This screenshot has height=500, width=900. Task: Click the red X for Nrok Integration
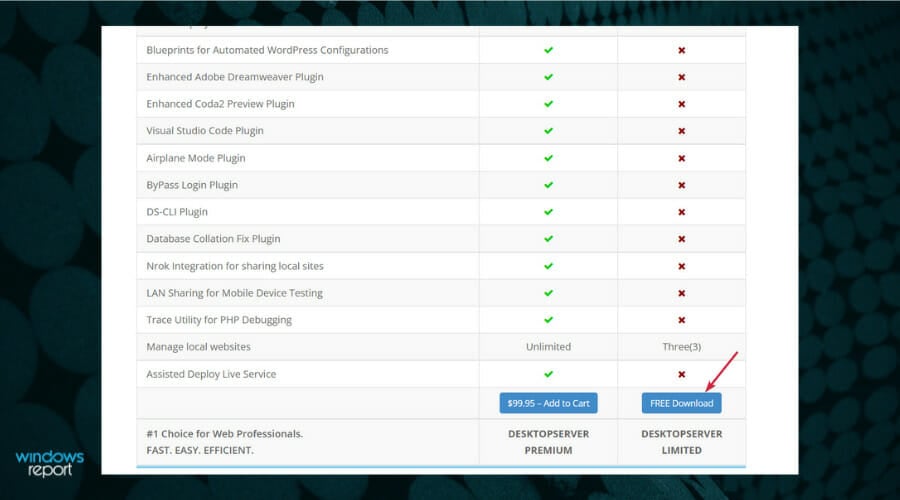[x=681, y=266]
